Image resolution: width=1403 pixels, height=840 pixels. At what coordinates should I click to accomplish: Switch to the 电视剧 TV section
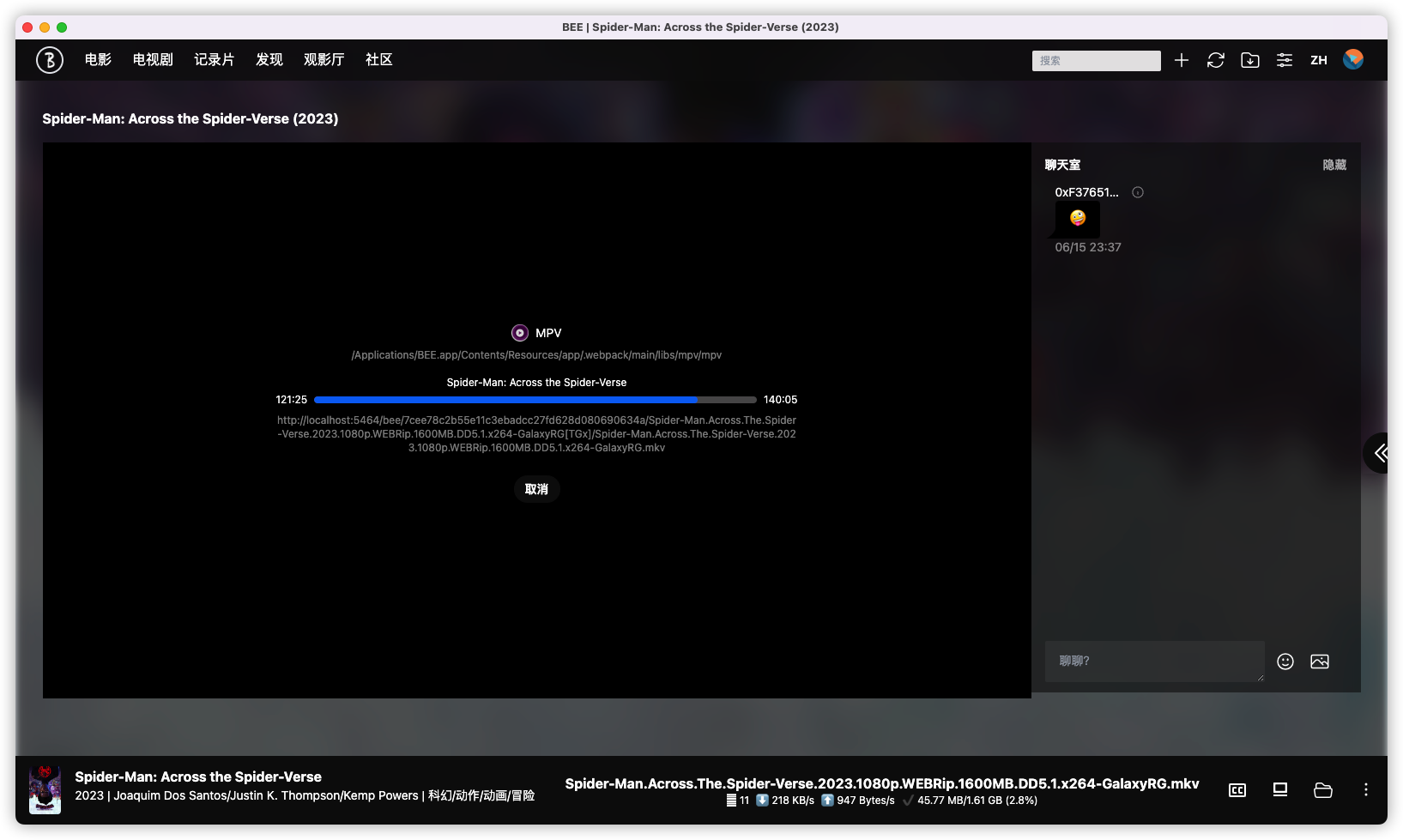153,60
